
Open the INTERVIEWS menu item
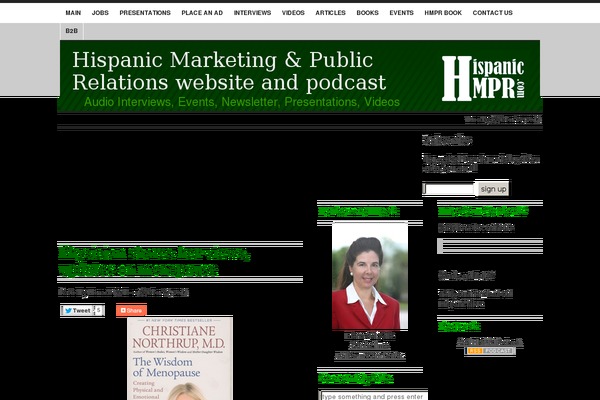click(252, 13)
